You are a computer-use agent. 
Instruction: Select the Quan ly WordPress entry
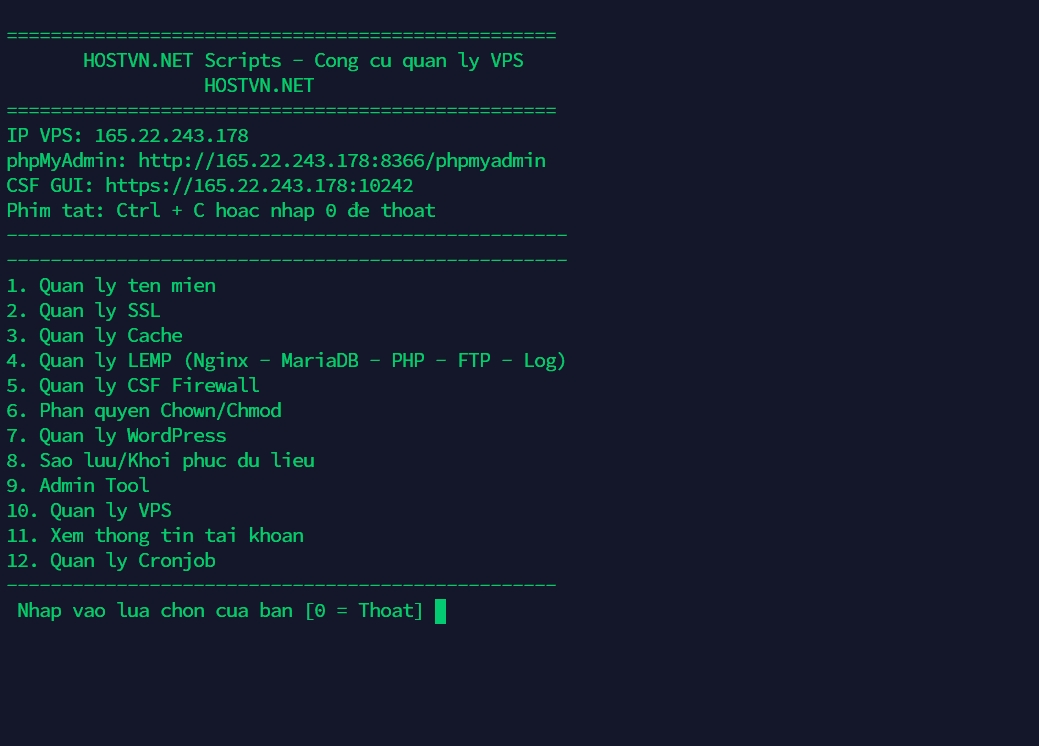coord(116,436)
